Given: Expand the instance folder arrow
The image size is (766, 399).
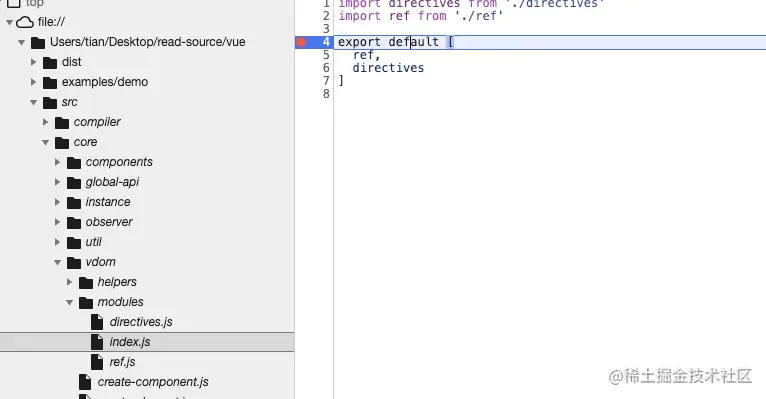Looking at the screenshot, I should (x=57, y=202).
